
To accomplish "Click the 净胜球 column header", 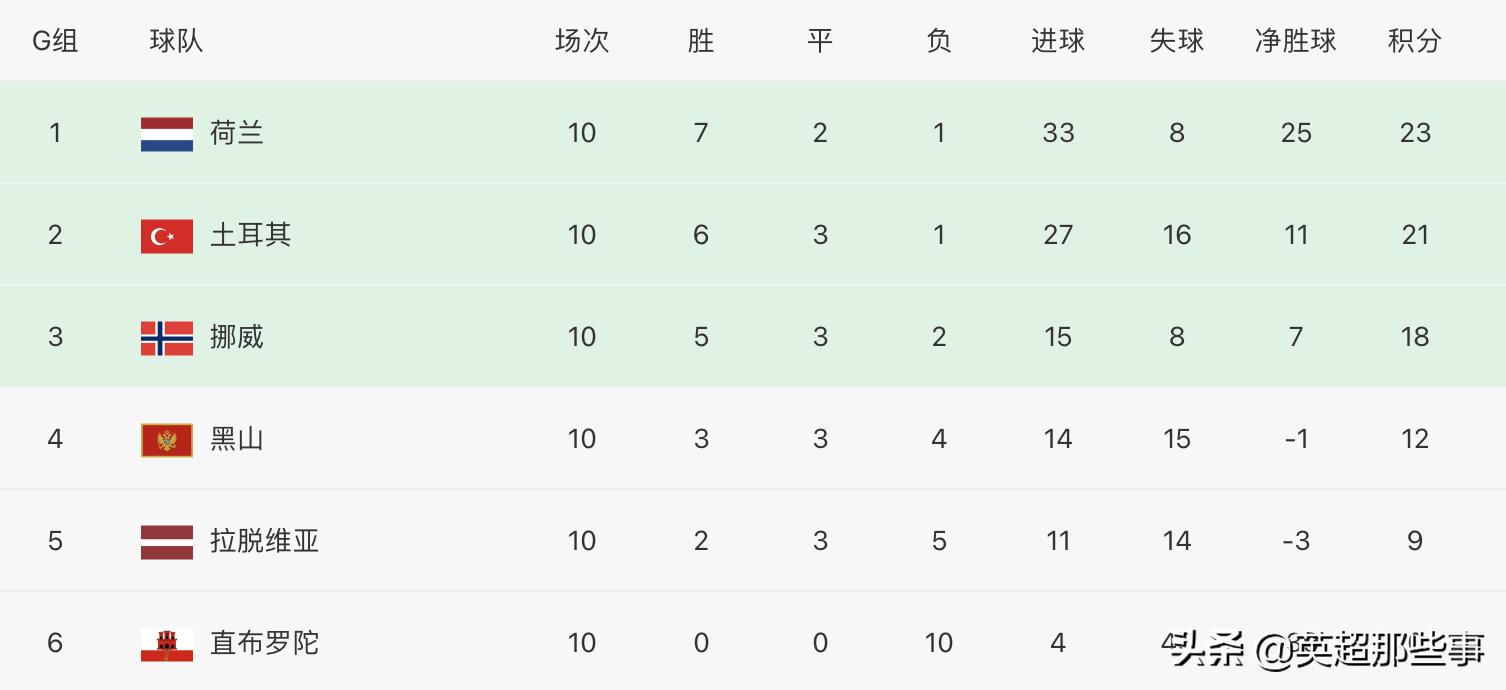I will coord(1296,41).
